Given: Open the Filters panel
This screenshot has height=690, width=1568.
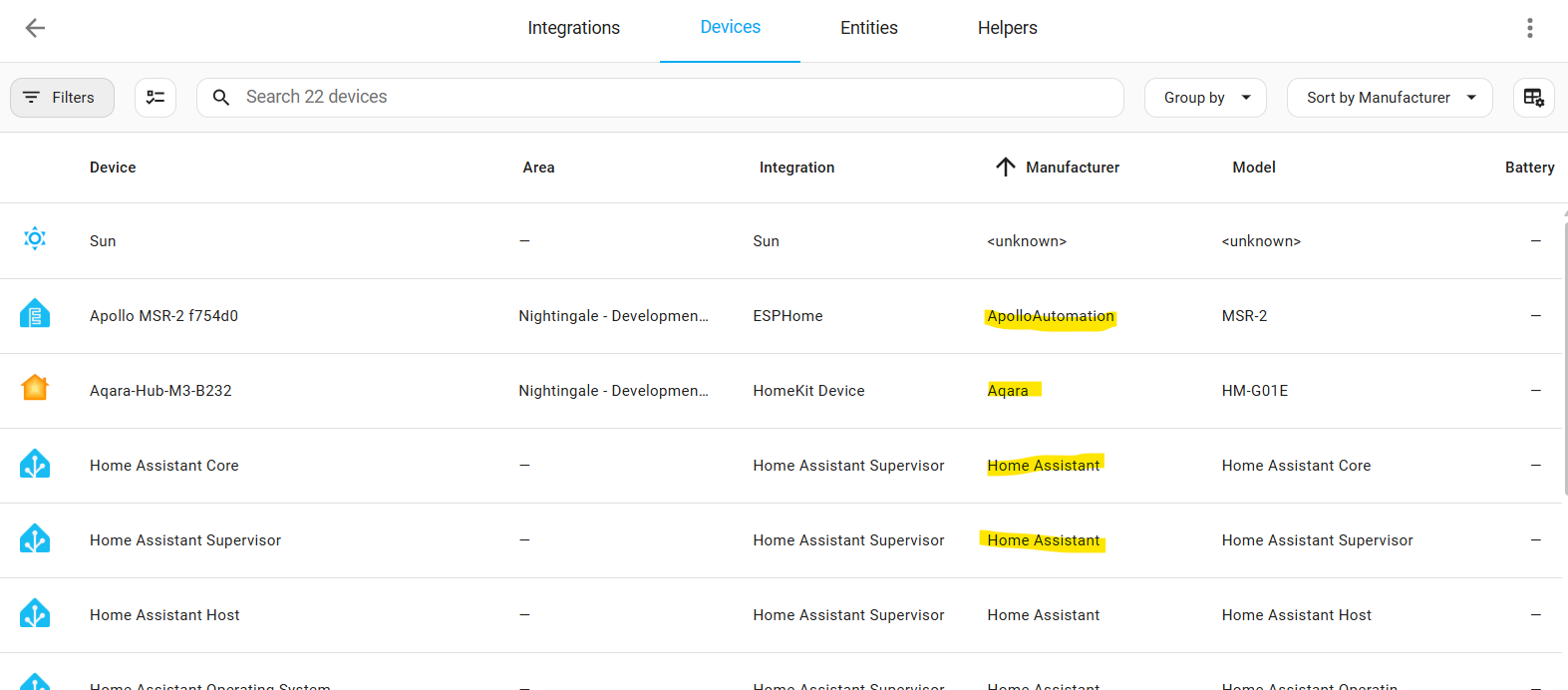Looking at the screenshot, I should [62, 98].
